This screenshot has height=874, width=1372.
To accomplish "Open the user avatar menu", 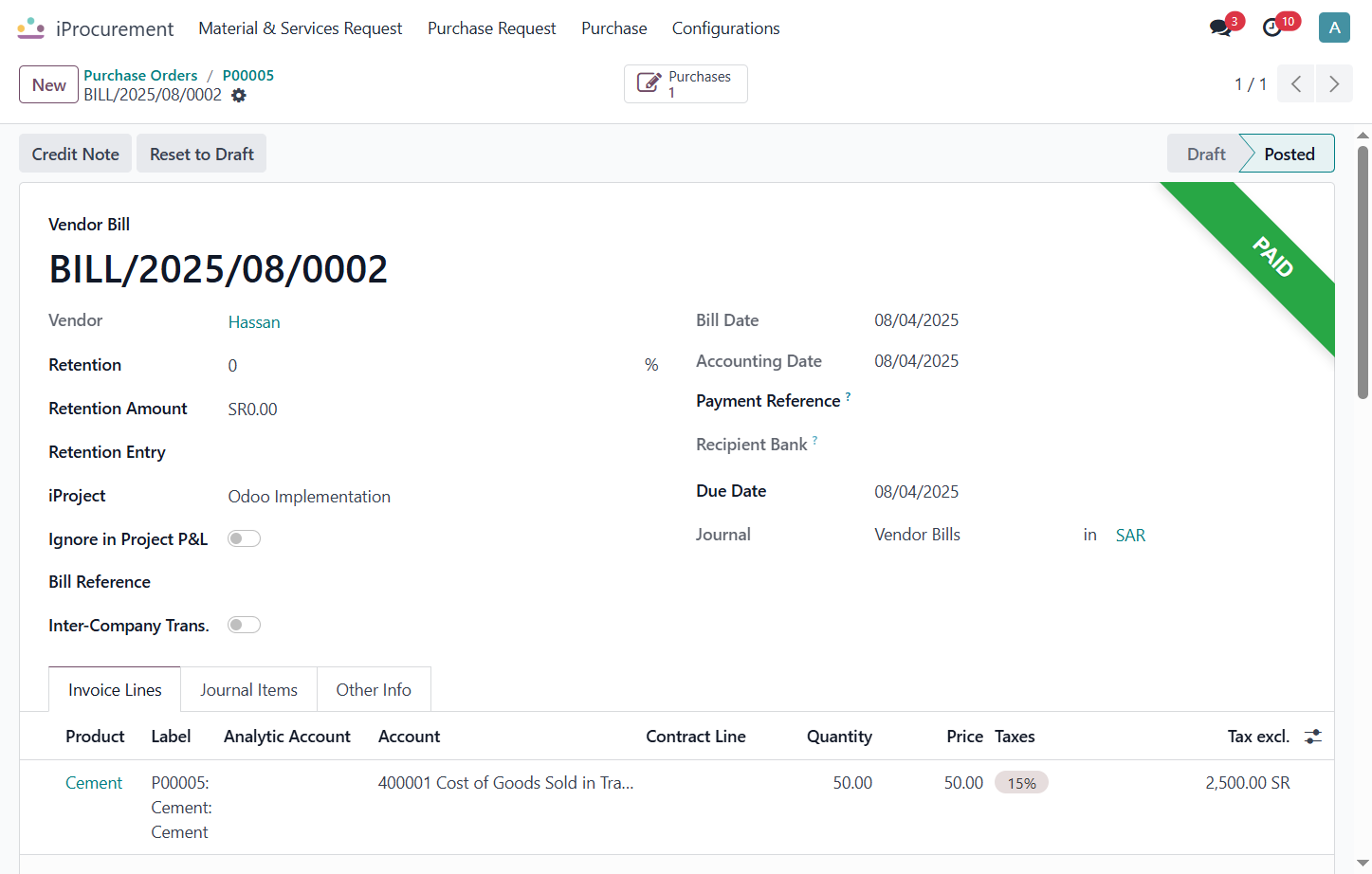I will click(1334, 27).
